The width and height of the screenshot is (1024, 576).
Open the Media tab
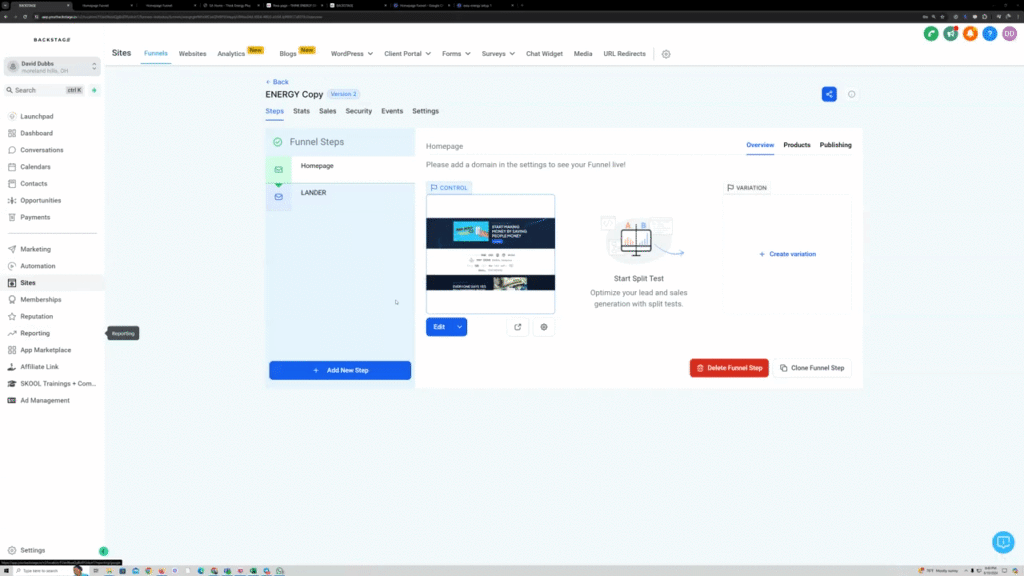583,54
